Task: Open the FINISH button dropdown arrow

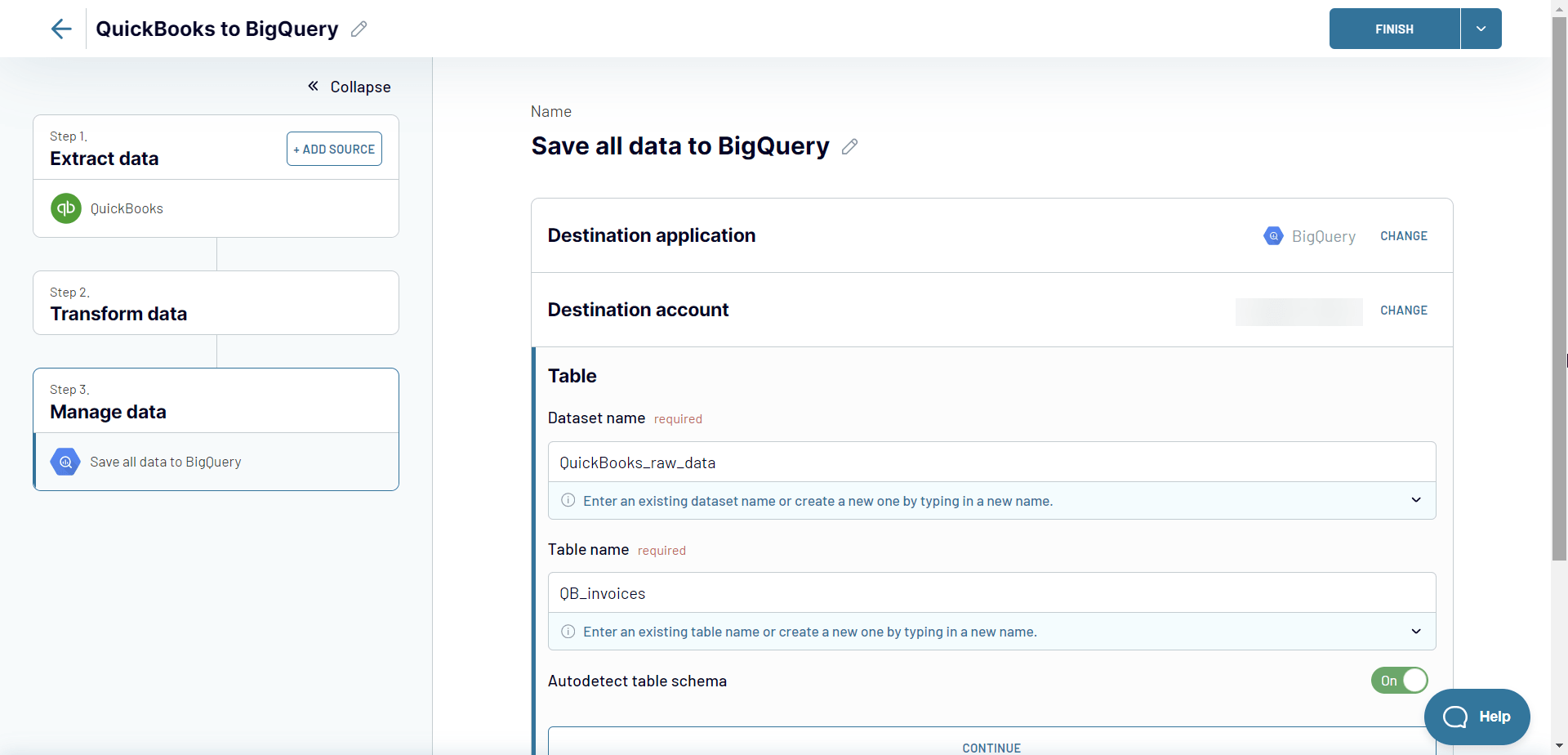Action: (1481, 29)
